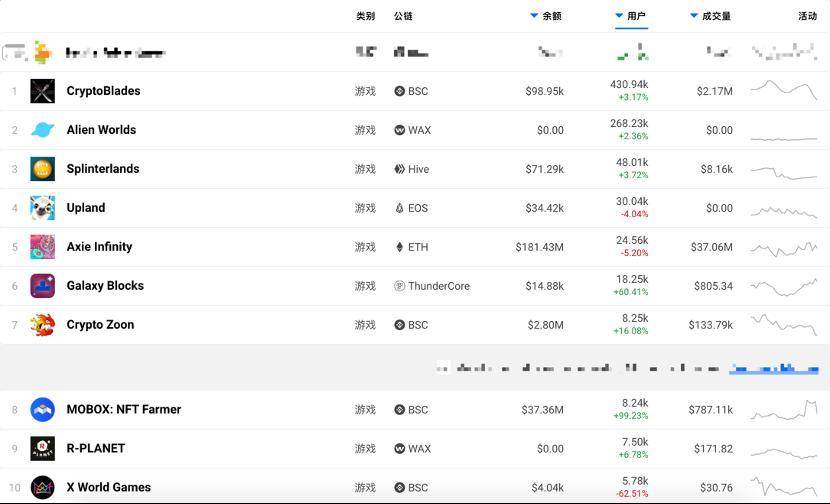Viewport: 830px width, 504px height.
Task: Click the $181.43M balance value
Action: tap(539, 247)
